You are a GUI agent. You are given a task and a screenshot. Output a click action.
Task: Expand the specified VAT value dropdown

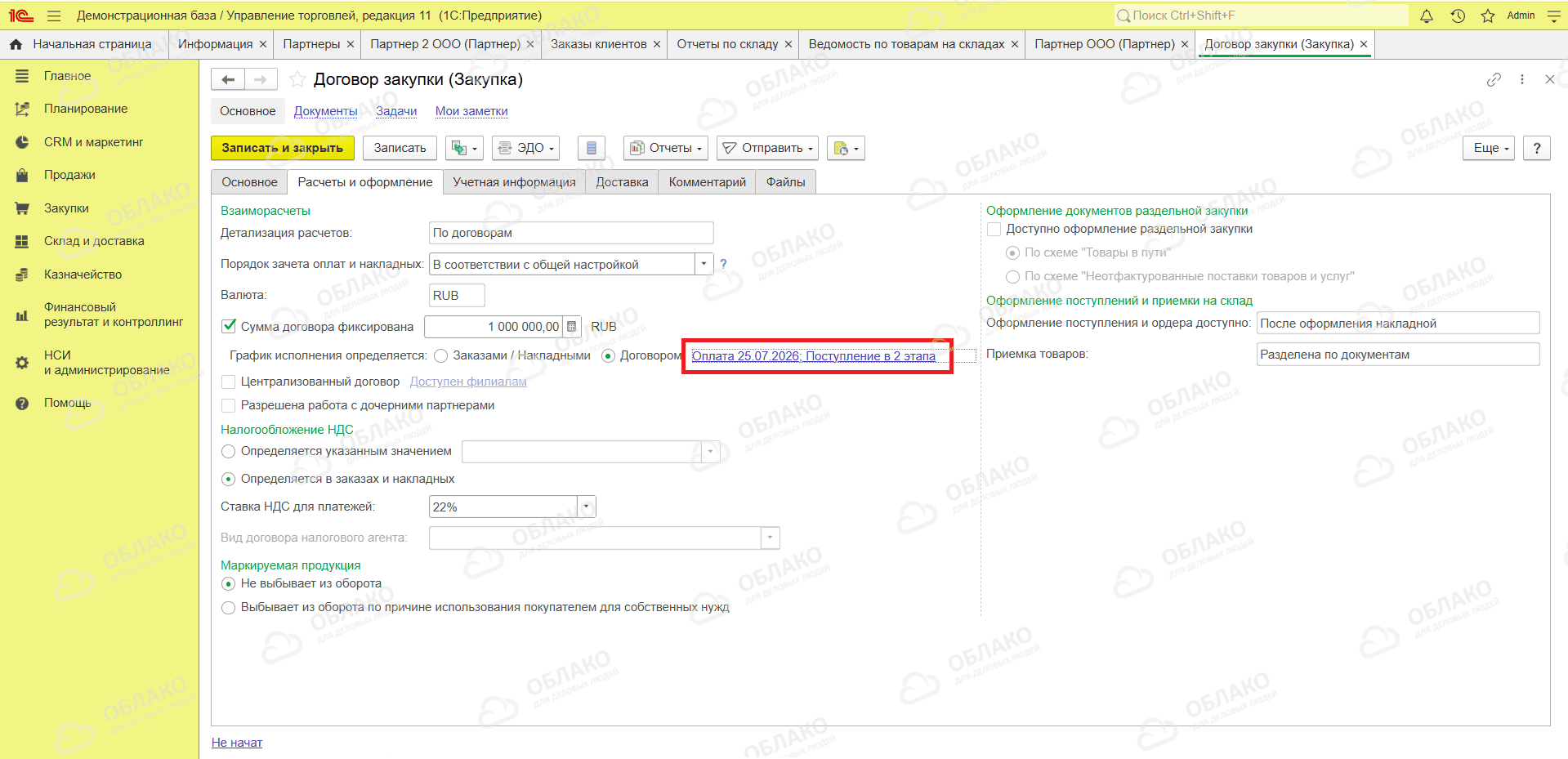tap(711, 451)
